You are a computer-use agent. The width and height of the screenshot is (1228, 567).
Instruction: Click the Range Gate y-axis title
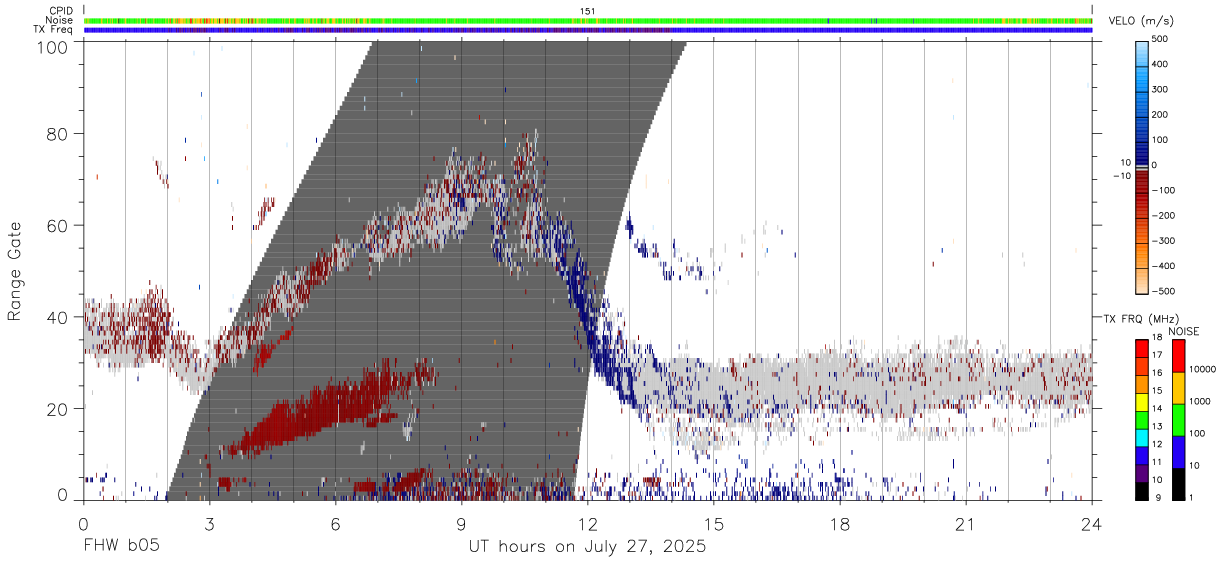pos(15,271)
